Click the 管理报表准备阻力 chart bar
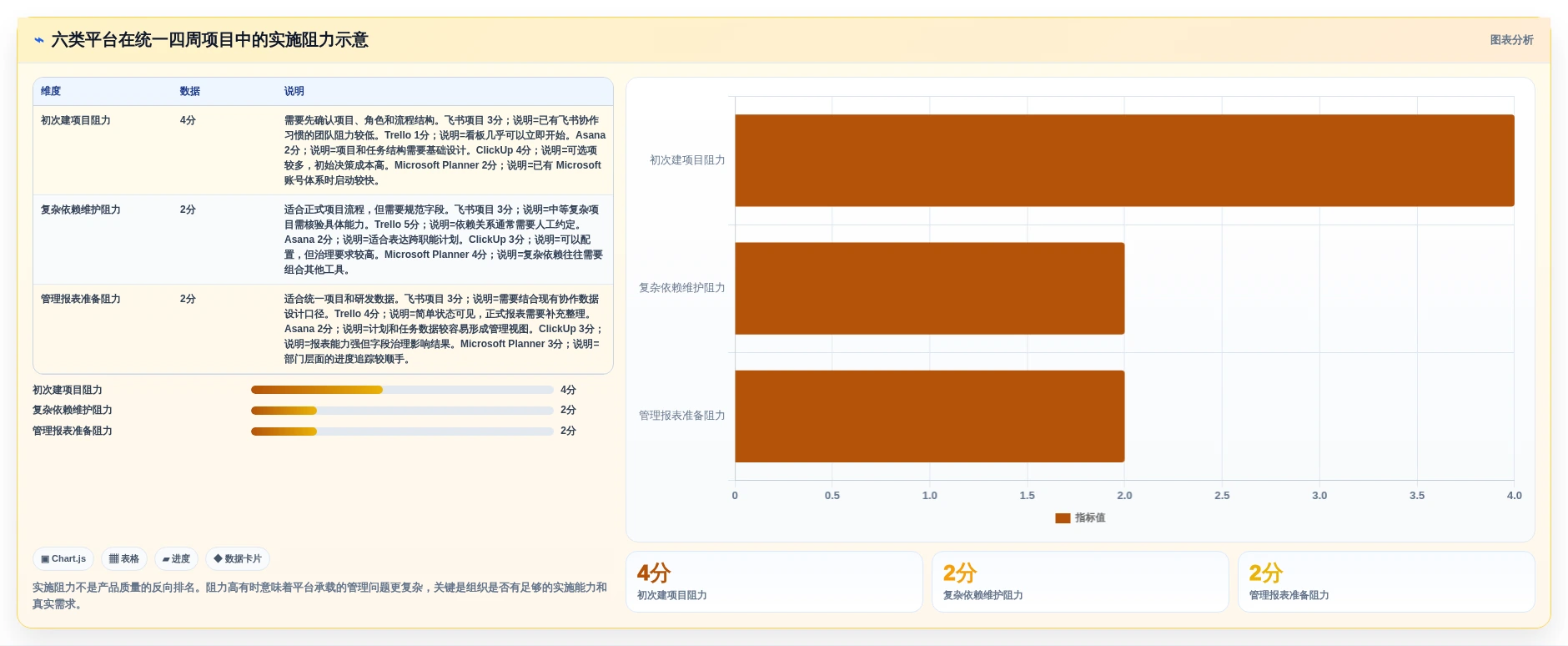Image resolution: width=1568 pixels, height=646 pixels. coord(930,416)
